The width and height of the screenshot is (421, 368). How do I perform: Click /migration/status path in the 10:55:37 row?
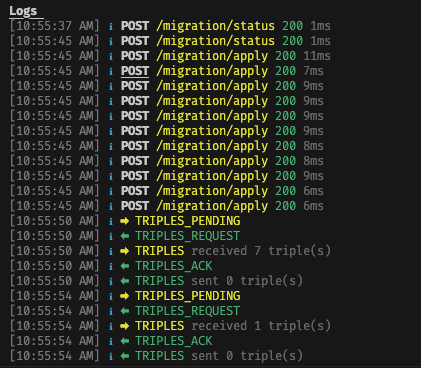(215, 26)
